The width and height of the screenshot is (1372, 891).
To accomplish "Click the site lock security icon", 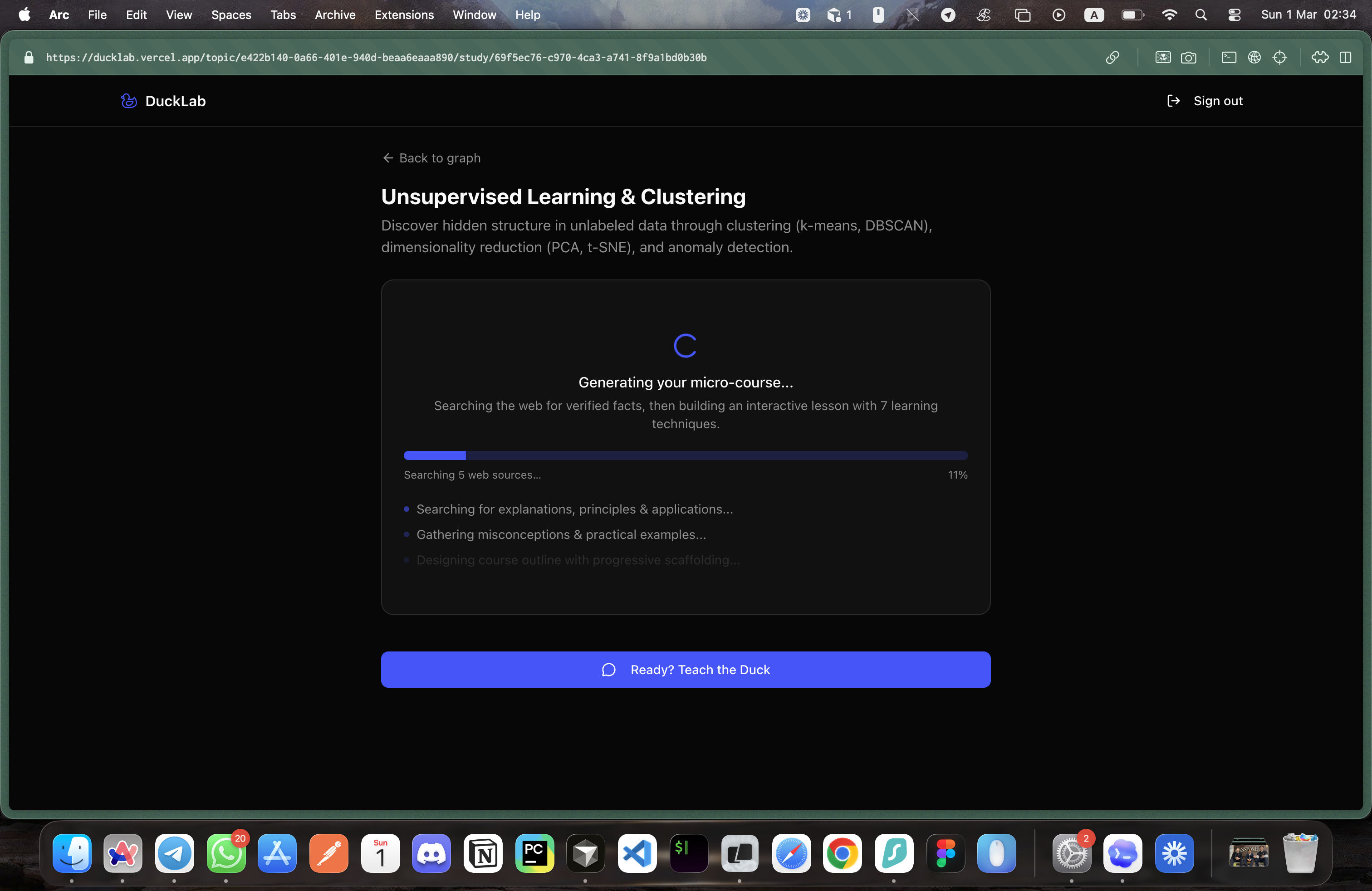I will coord(29,57).
